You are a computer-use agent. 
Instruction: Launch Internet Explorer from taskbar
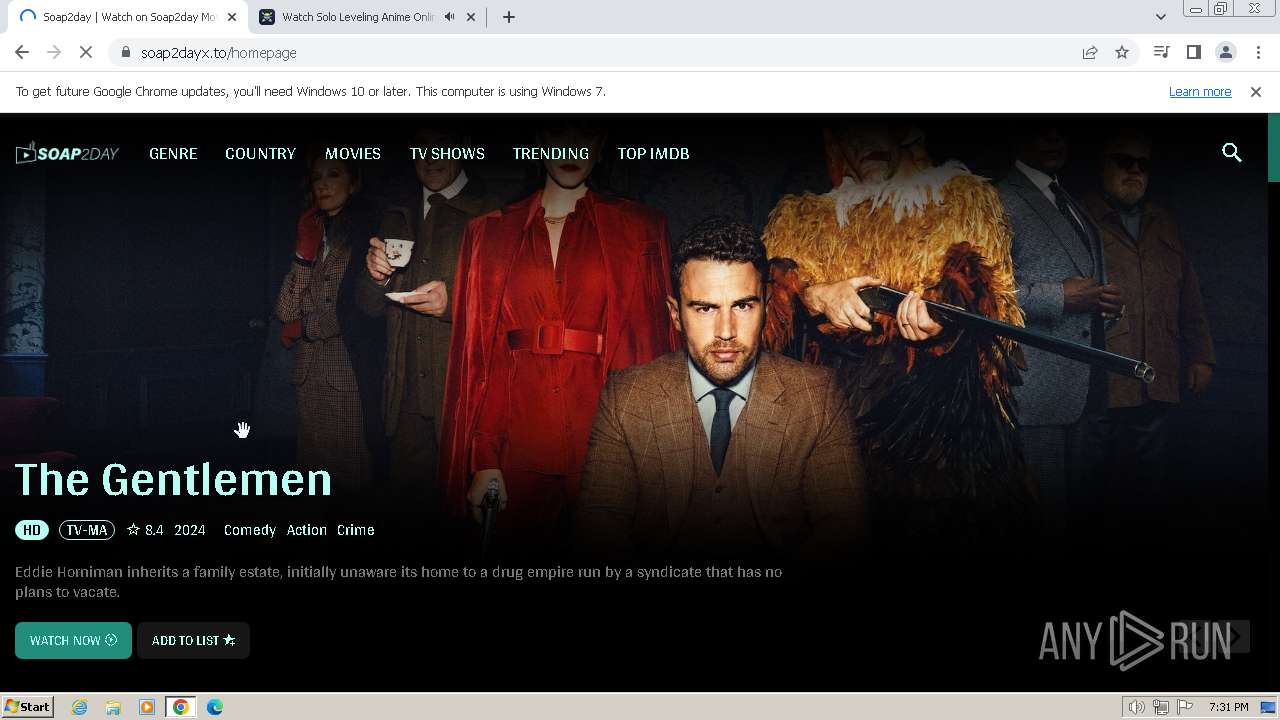click(80, 707)
